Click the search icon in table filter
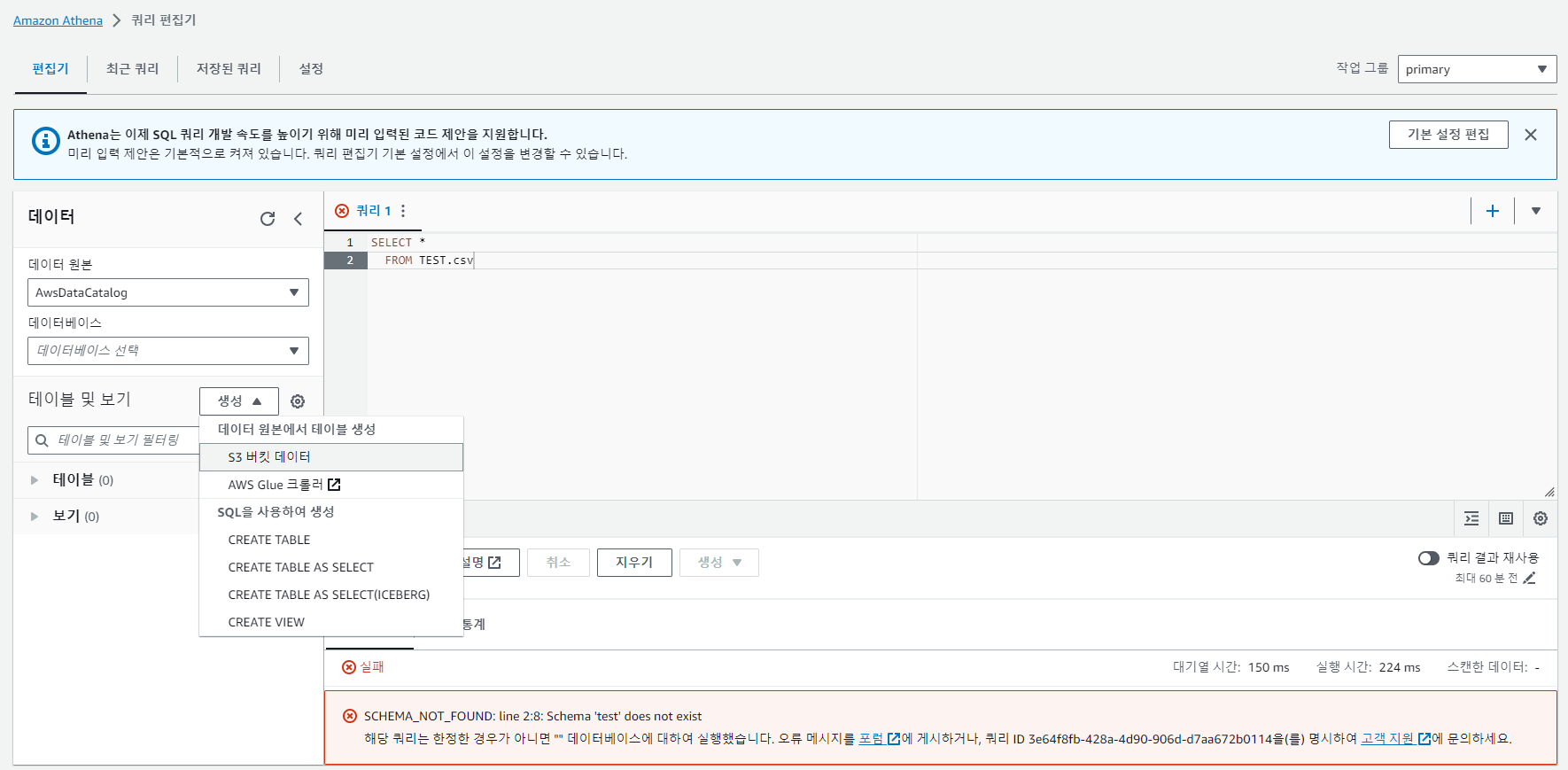 (x=42, y=440)
